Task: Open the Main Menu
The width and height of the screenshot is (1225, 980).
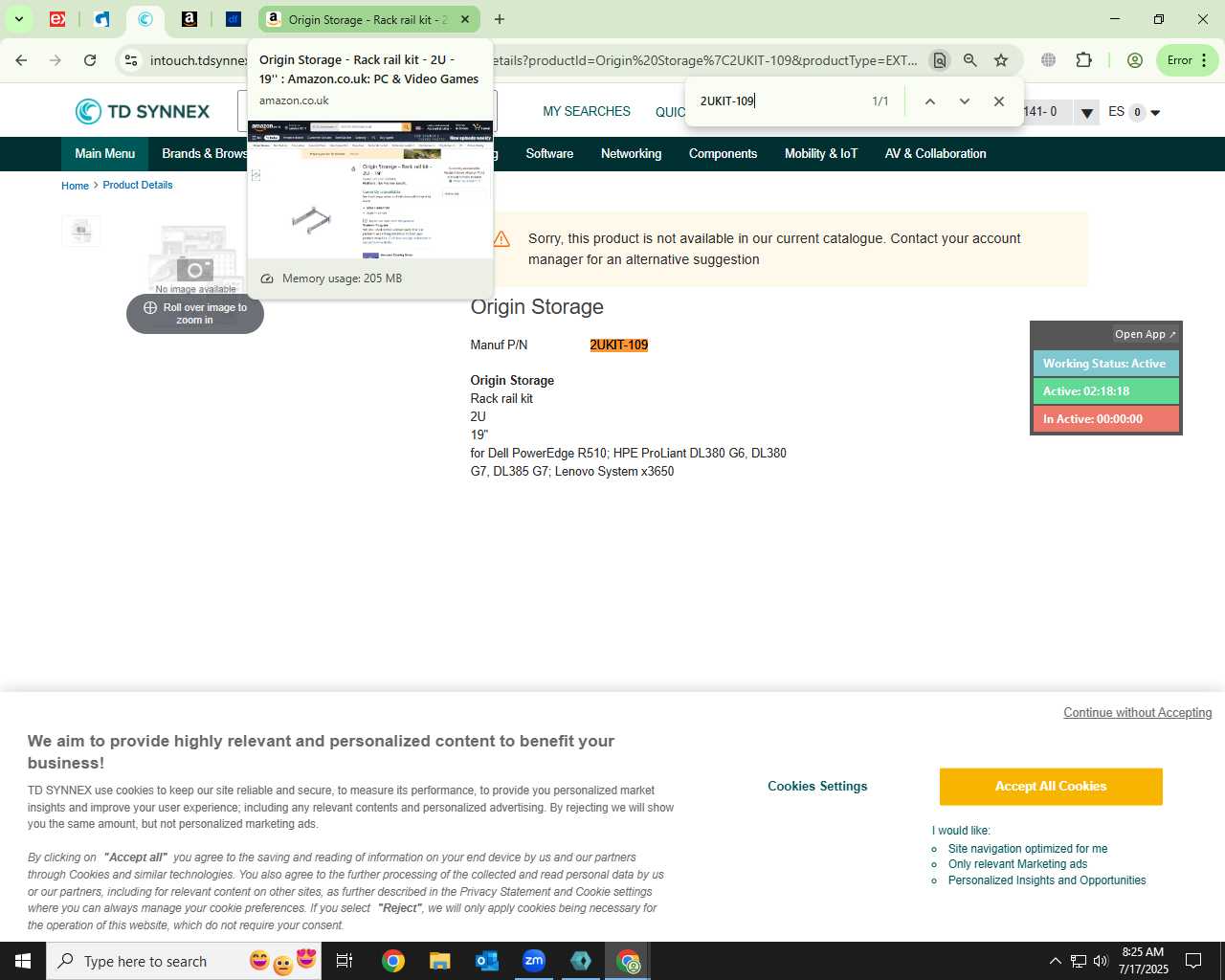Action: (105, 153)
